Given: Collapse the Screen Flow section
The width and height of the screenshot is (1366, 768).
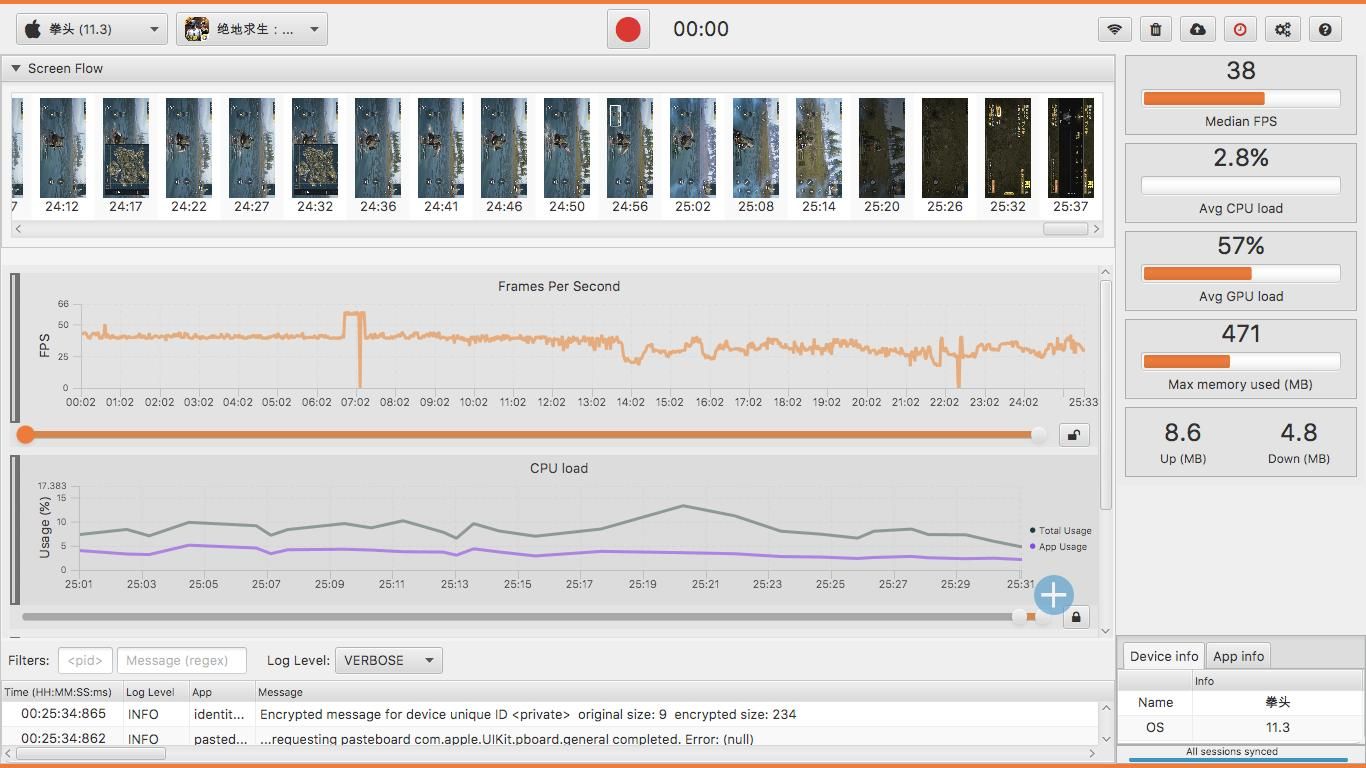Looking at the screenshot, I should [16, 69].
